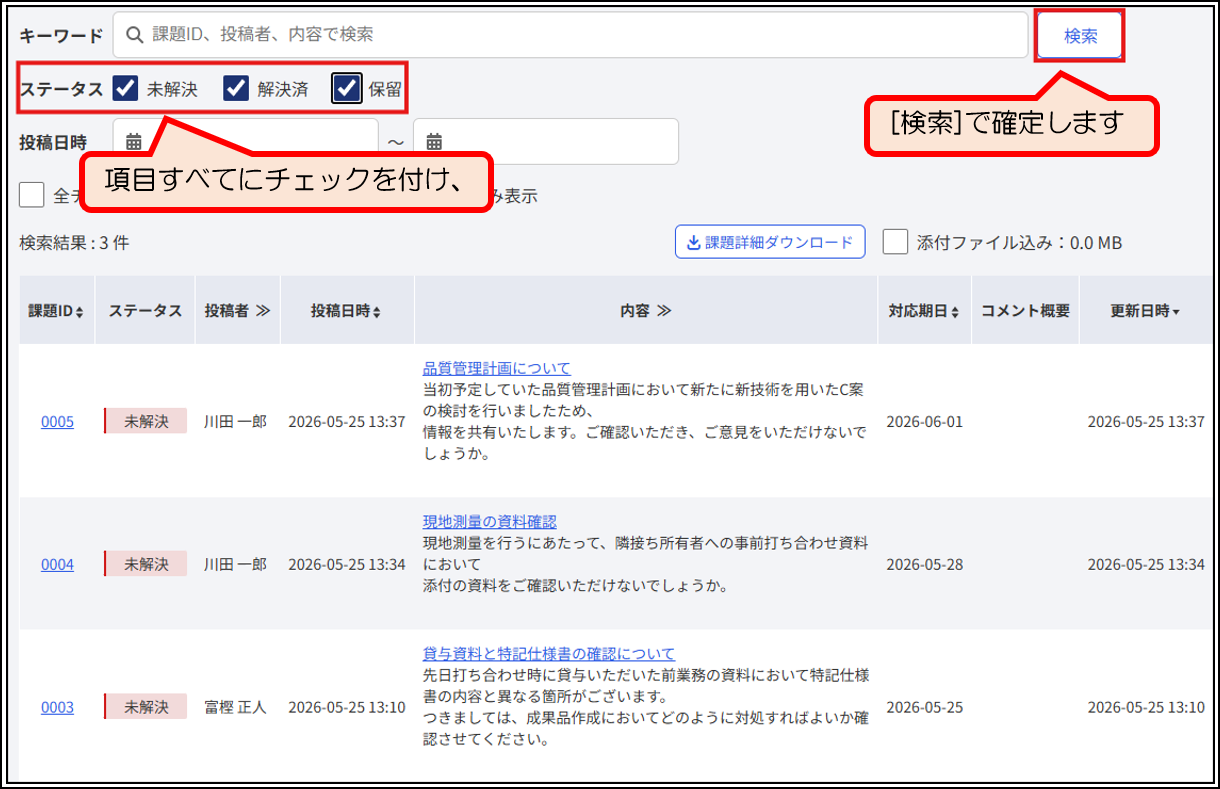
Task: Toggle the checkbox below 投稿日時 label
Action: 32,195
